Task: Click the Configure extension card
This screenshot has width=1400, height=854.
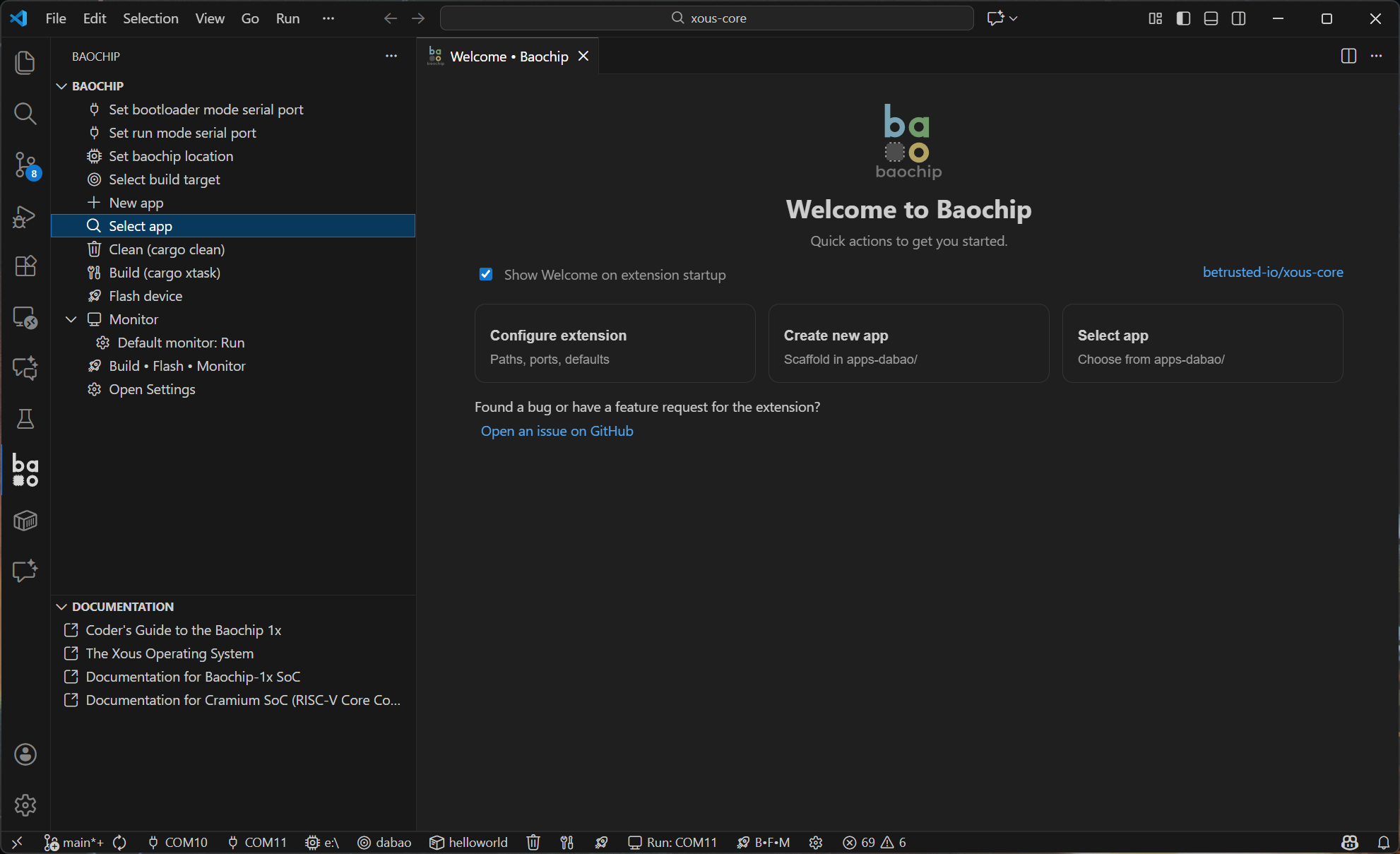Action: [615, 343]
